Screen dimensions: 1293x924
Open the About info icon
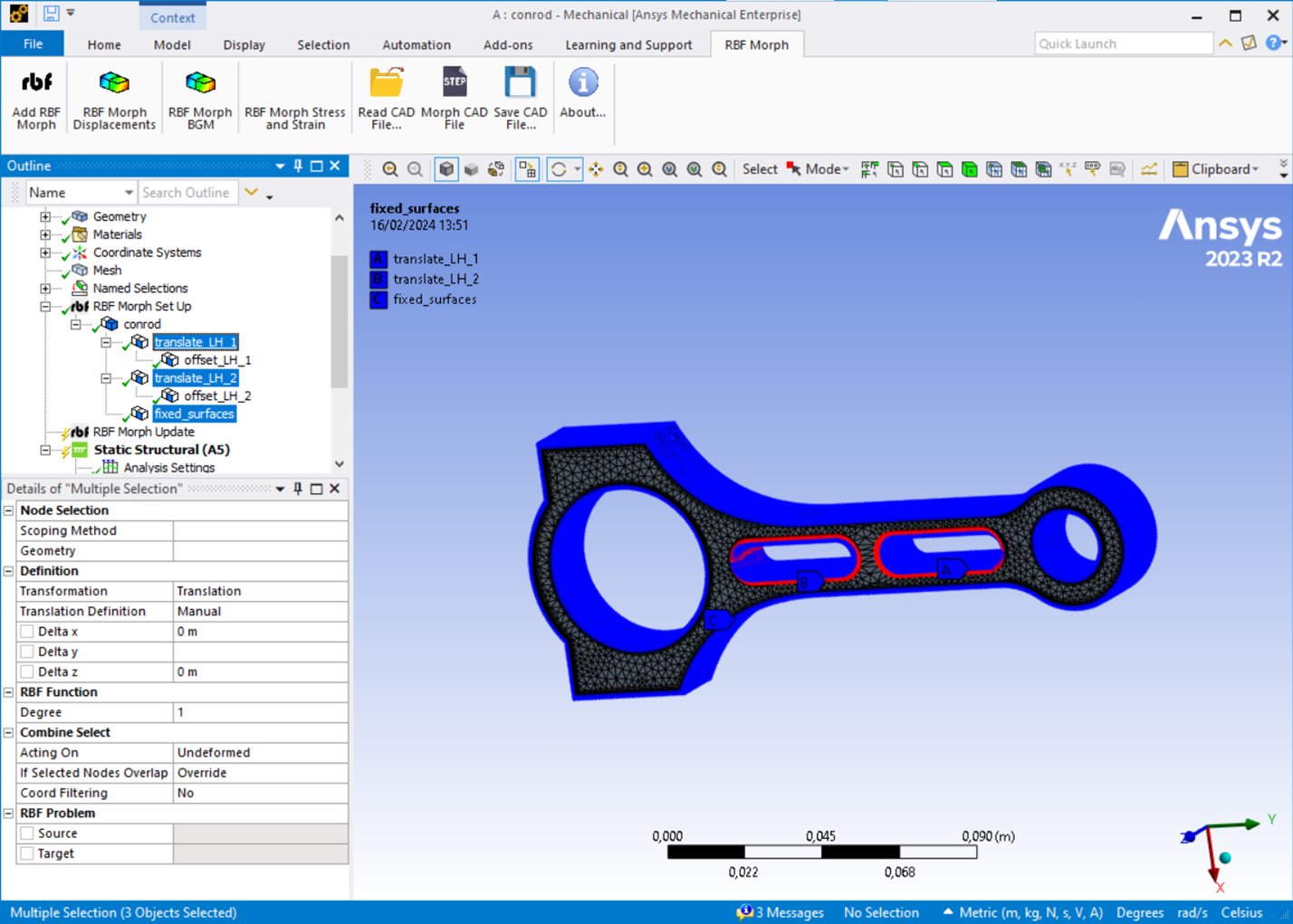pos(583,82)
